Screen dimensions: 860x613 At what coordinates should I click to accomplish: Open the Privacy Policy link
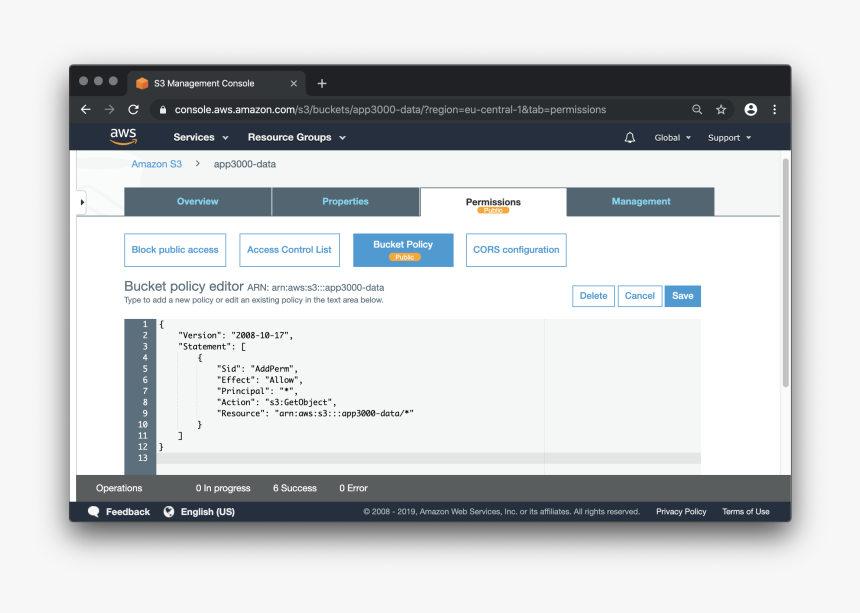tap(681, 512)
